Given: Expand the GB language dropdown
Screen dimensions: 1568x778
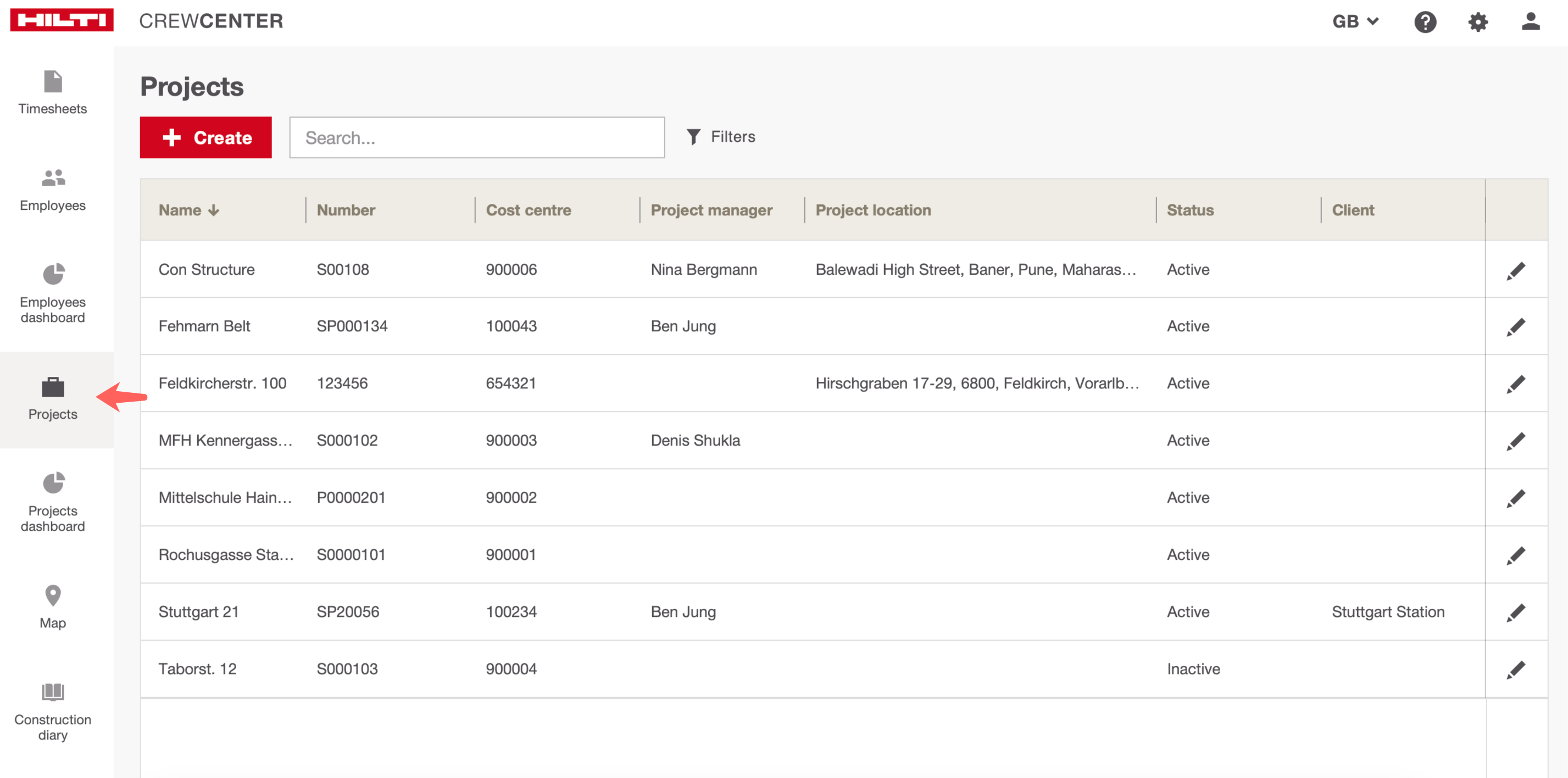Looking at the screenshot, I should [1355, 22].
